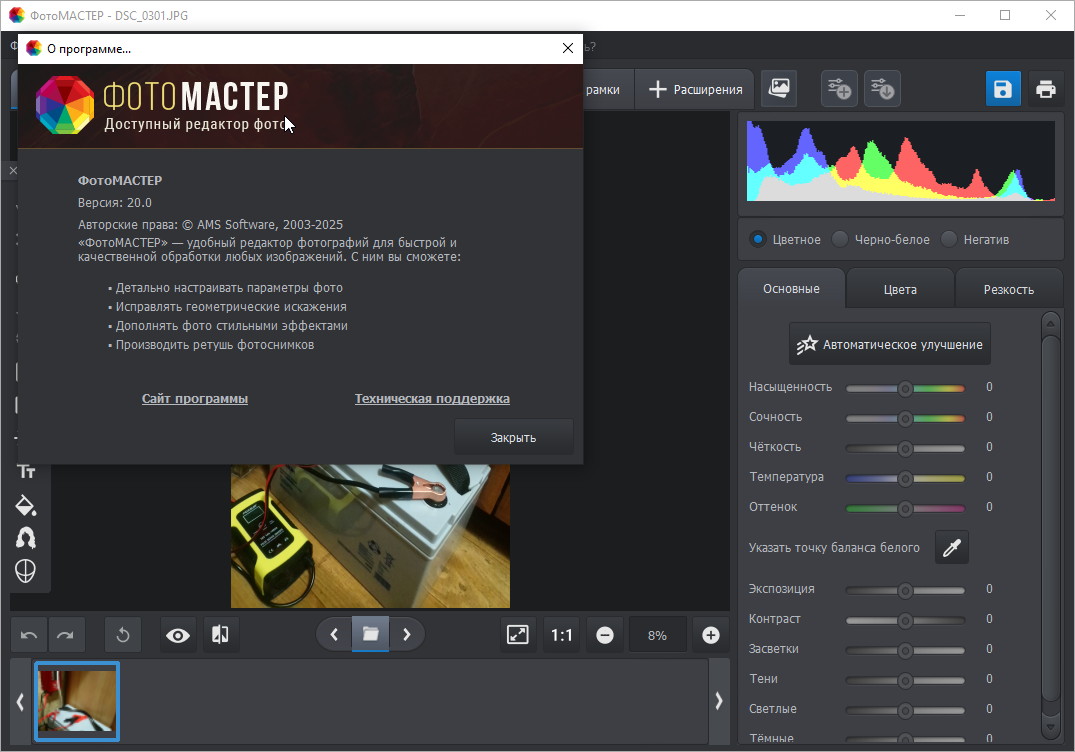Viewport: 1075px width, 752px height.
Task: Go to the previous photo
Action: tap(334, 635)
